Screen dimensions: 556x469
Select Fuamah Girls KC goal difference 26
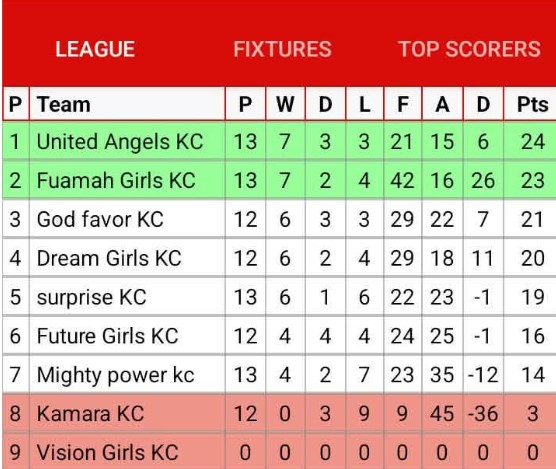(483, 180)
